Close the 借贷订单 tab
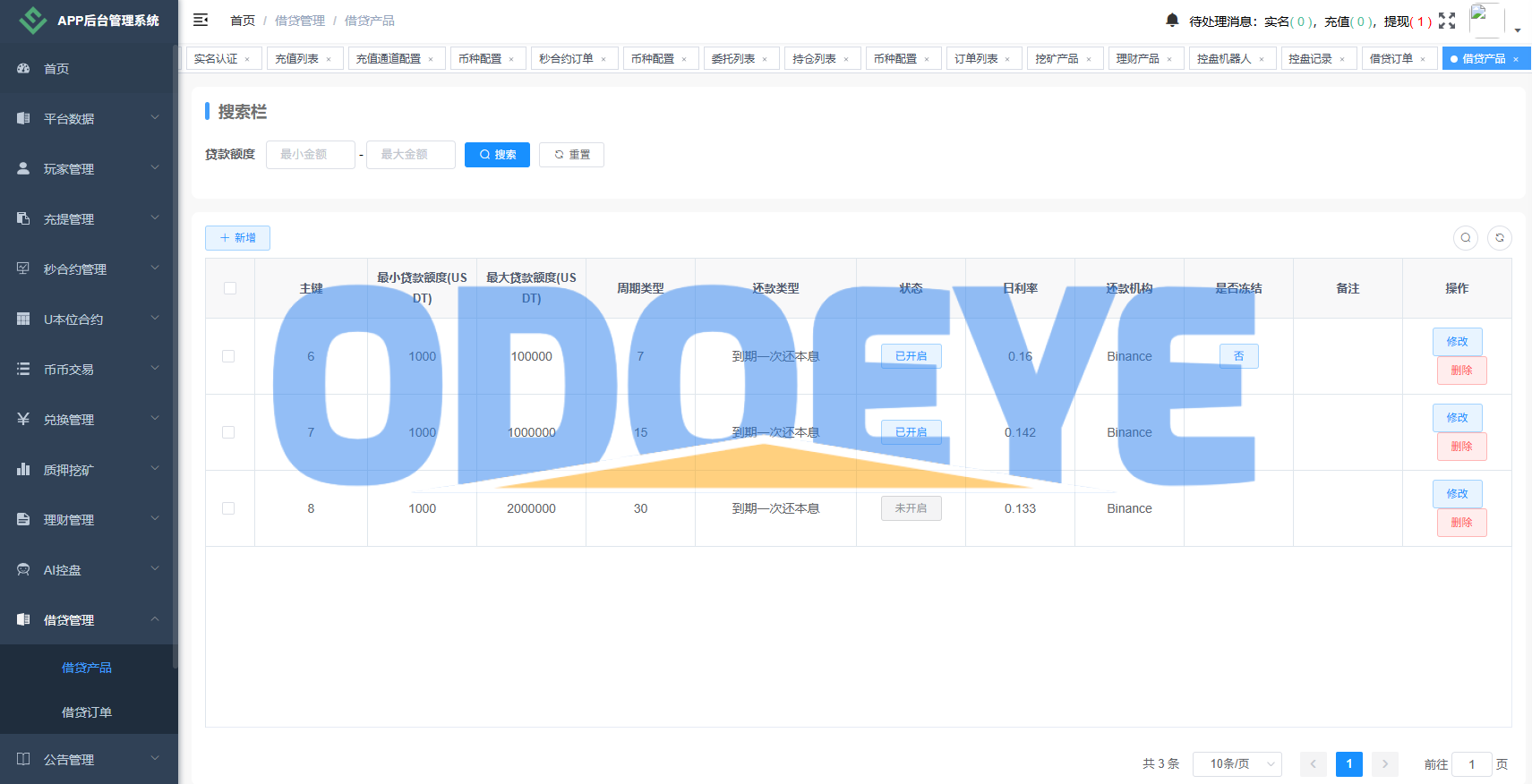Screen dimensions: 1532x784 1423,59
